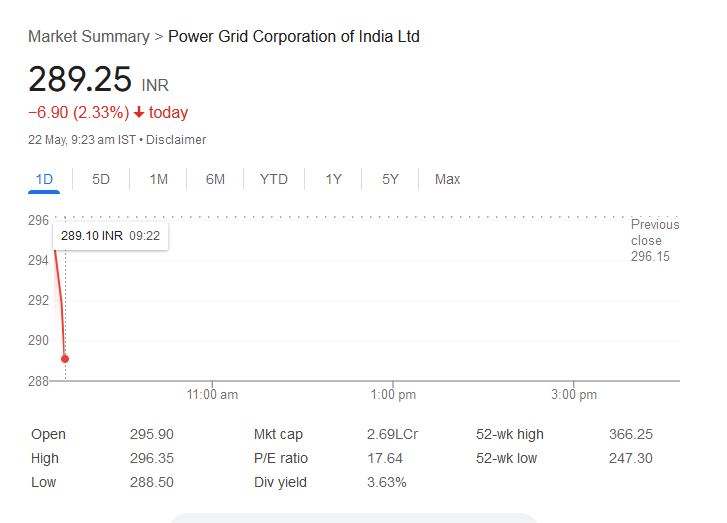Open the Disclaimer link

pyautogui.click(x=176, y=140)
